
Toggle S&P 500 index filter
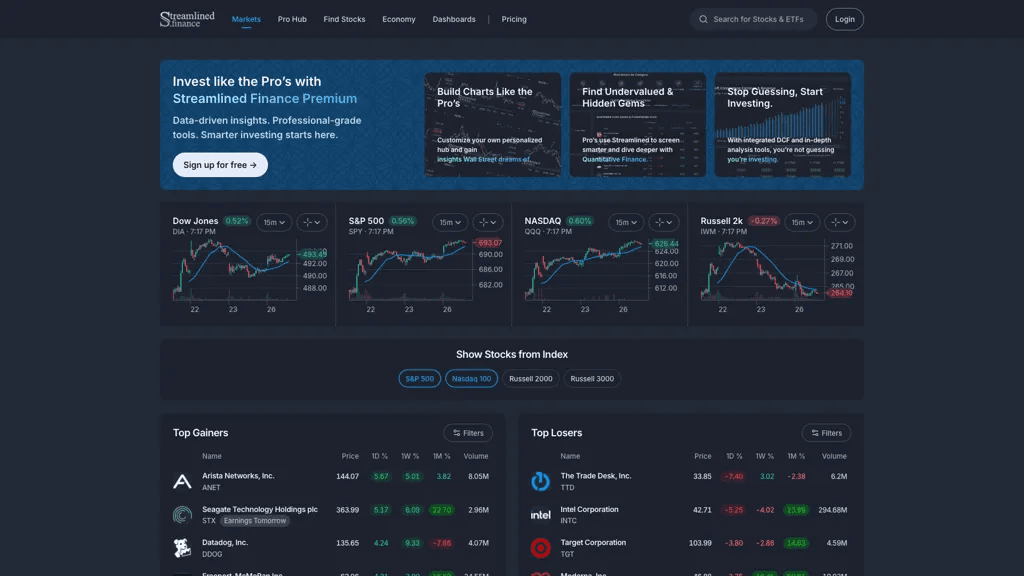pos(419,379)
